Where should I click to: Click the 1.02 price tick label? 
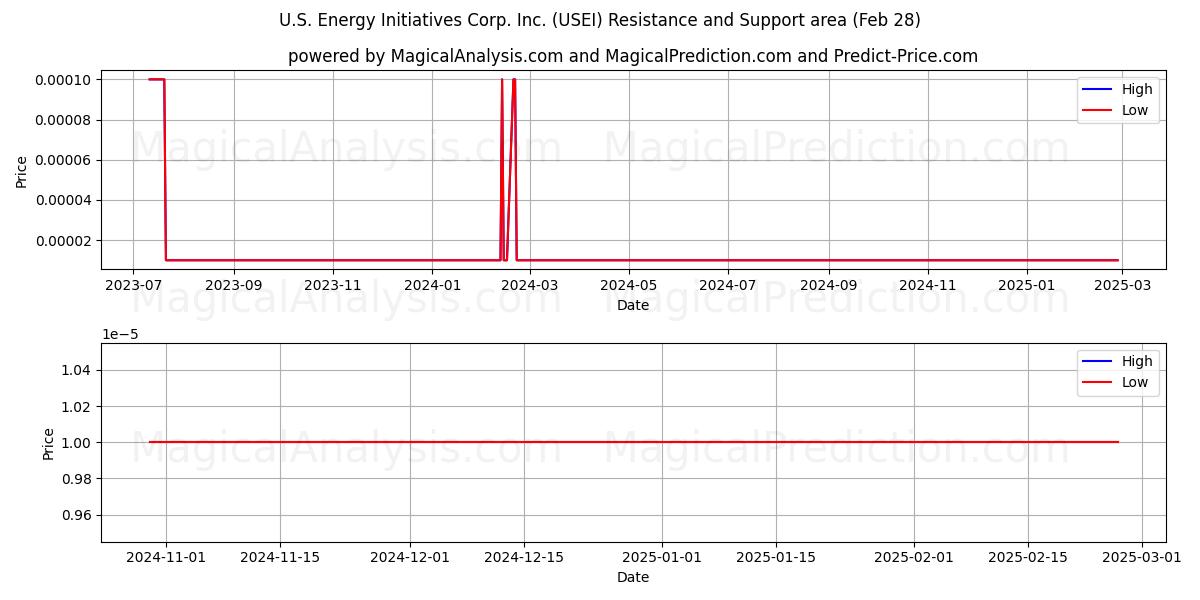click(x=75, y=406)
